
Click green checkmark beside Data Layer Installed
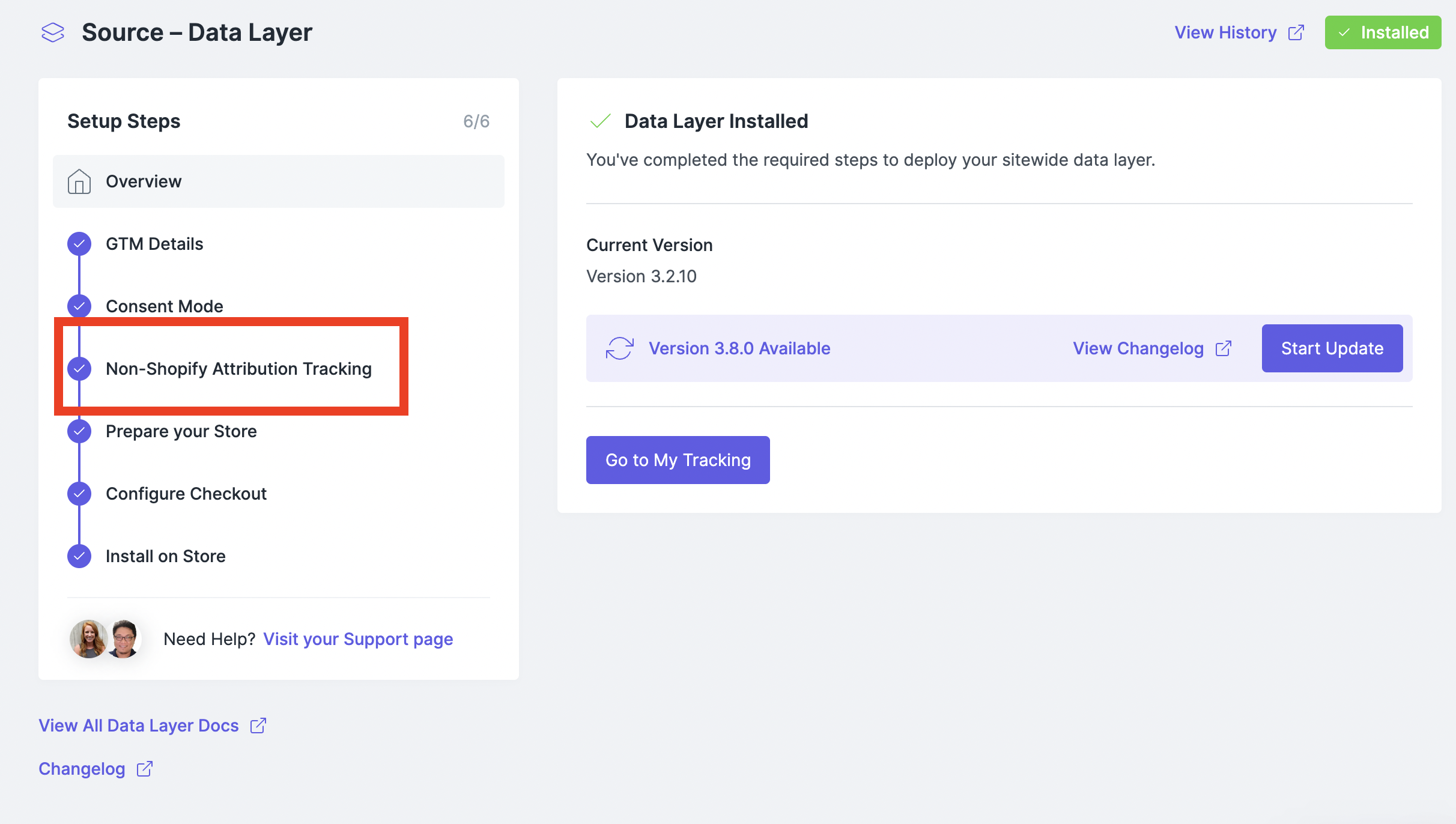pyautogui.click(x=600, y=121)
